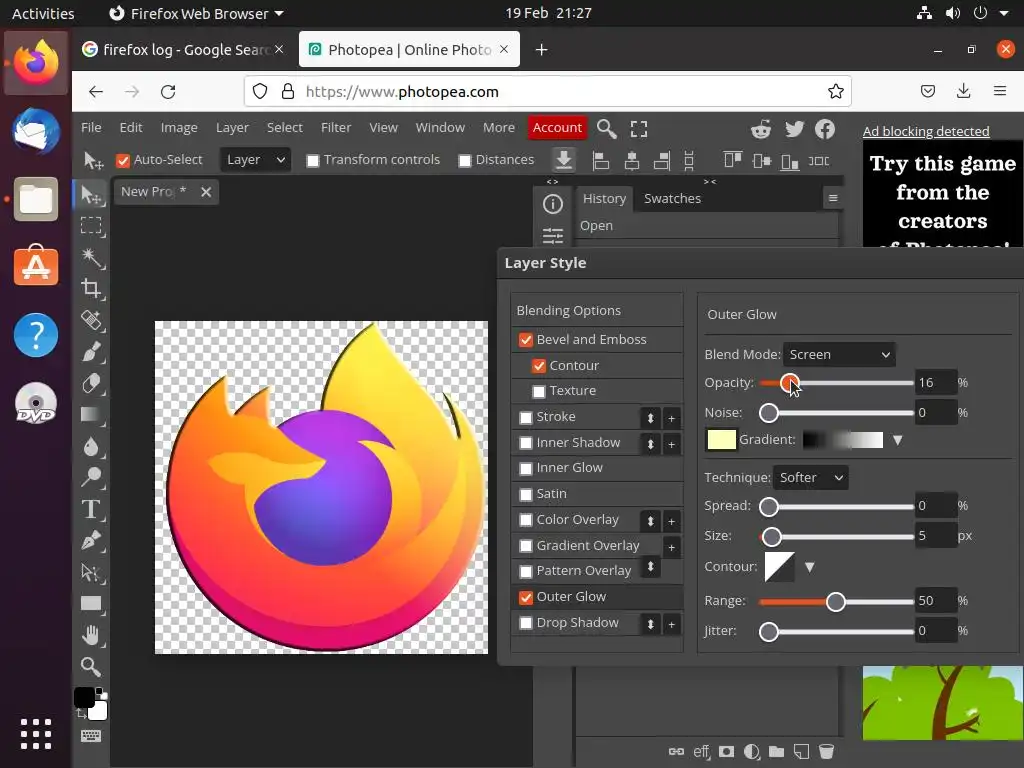Select the Crop tool
The image size is (1024, 768).
click(91, 289)
